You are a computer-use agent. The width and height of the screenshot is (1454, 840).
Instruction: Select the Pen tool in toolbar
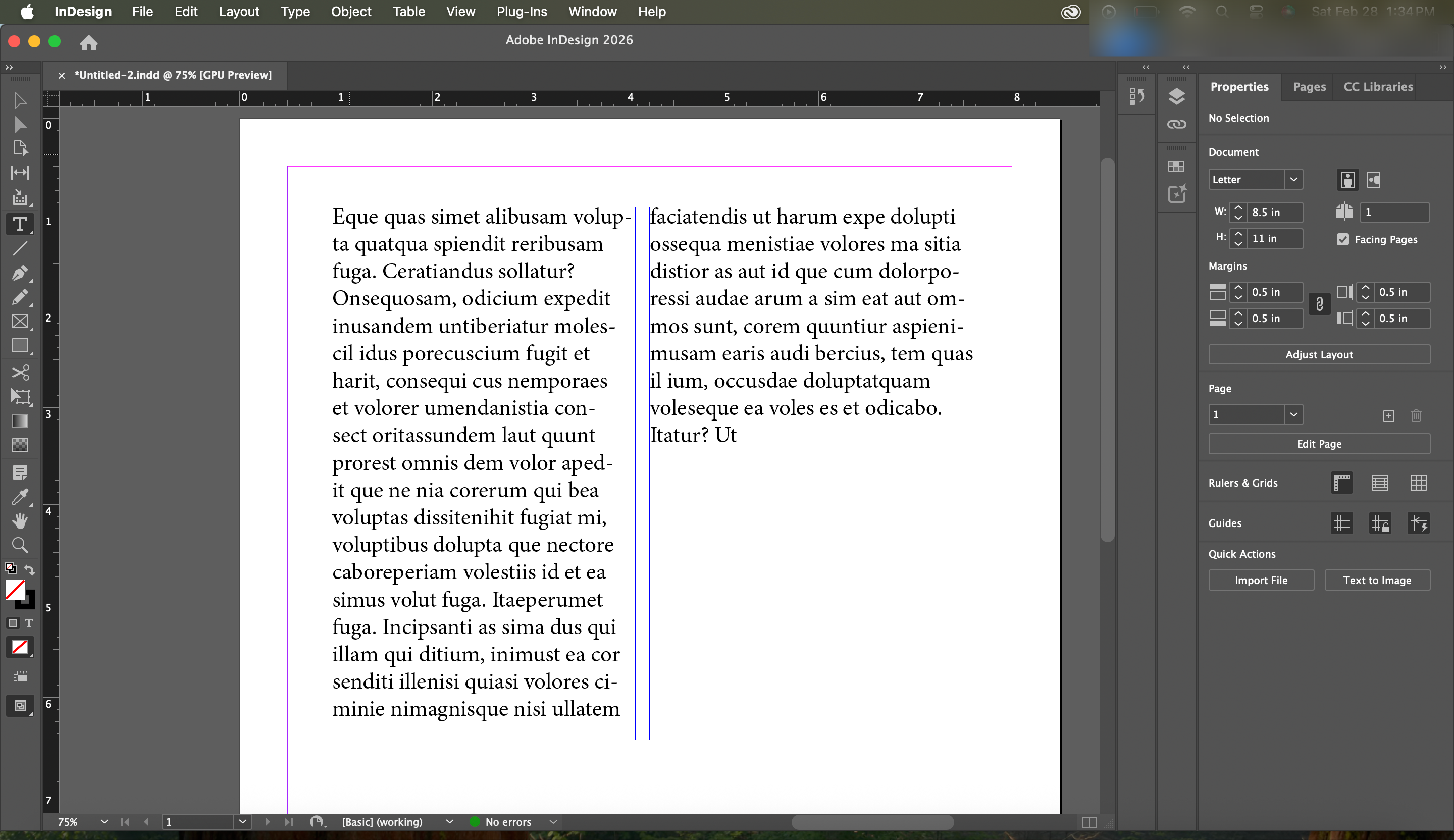[20, 273]
